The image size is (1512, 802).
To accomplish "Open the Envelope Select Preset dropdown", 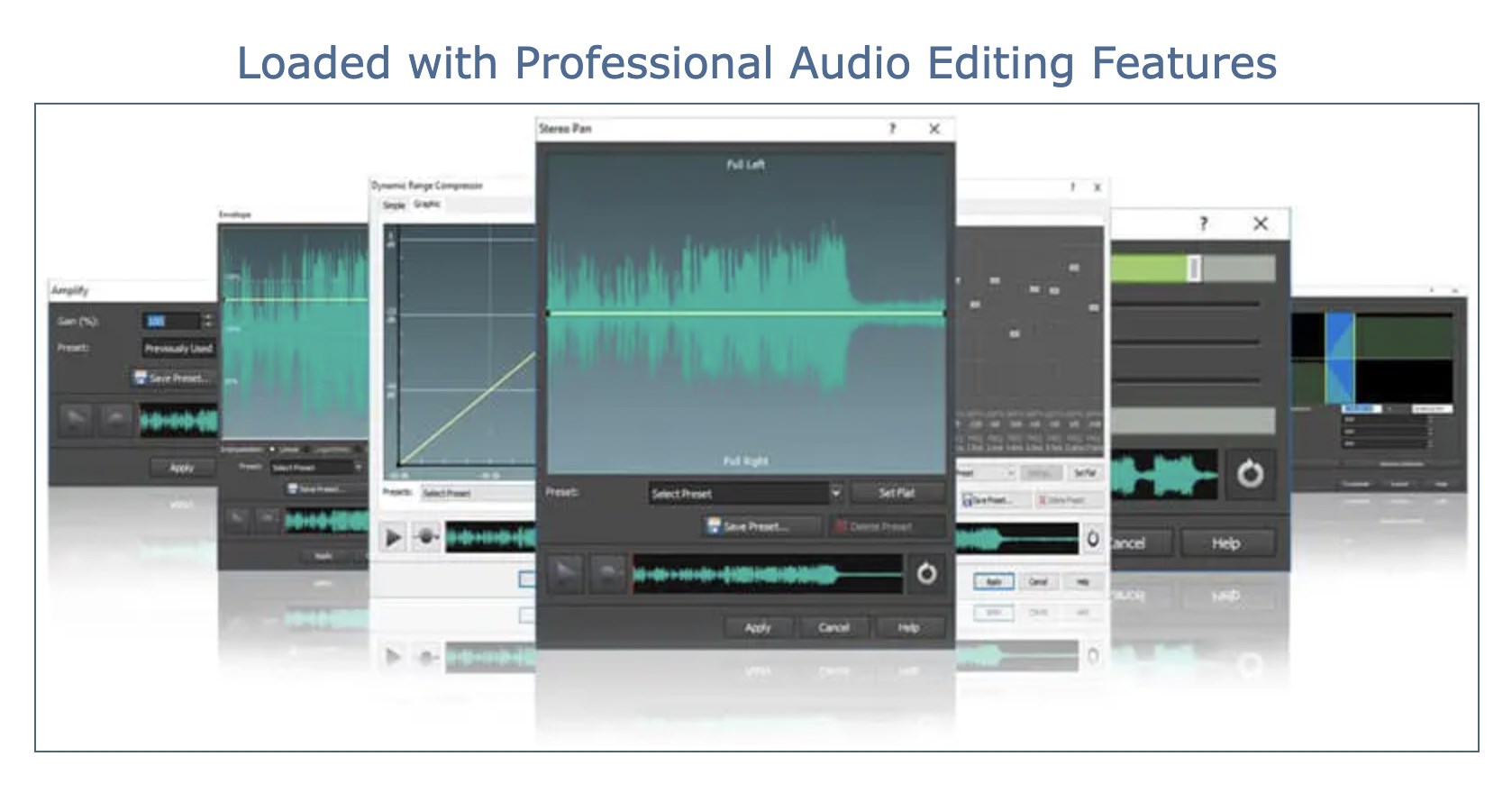I will (315, 468).
